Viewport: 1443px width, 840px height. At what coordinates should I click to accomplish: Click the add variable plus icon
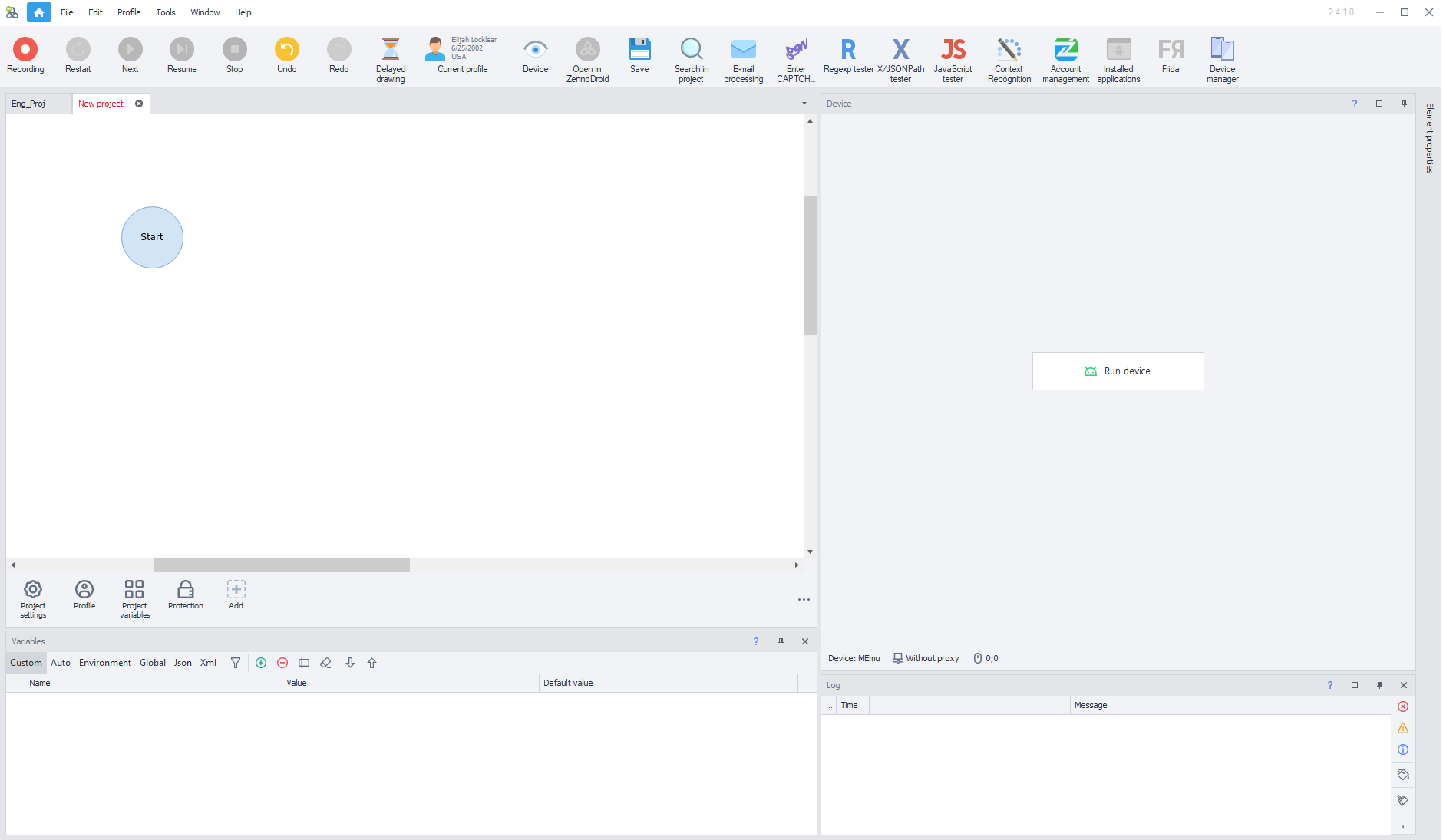[x=261, y=663]
